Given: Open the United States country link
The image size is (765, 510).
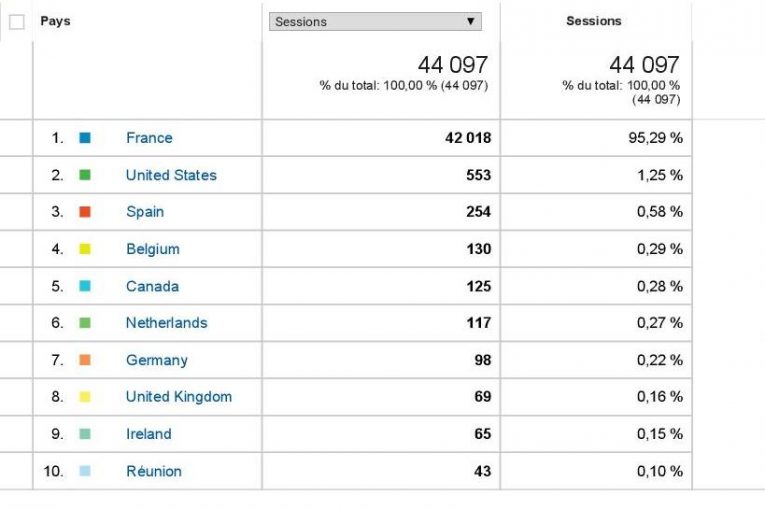Looking at the screenshot, I should [171, 175].
